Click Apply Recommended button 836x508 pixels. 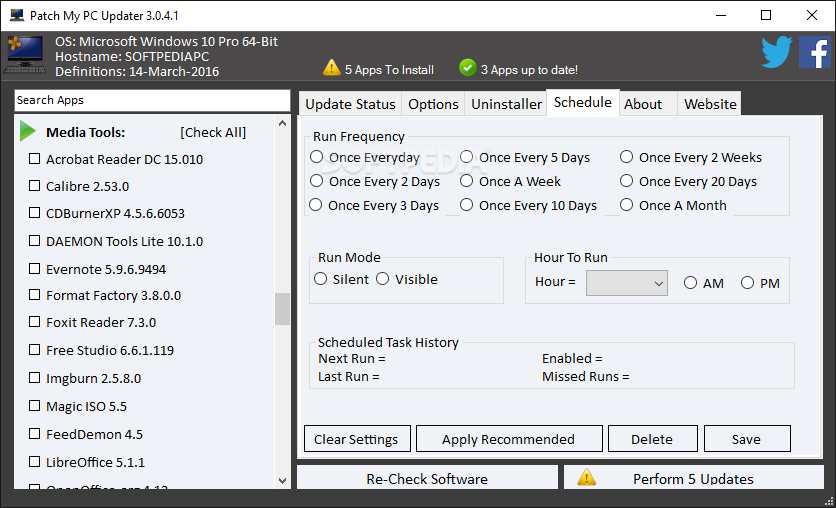tap(509, 439)
